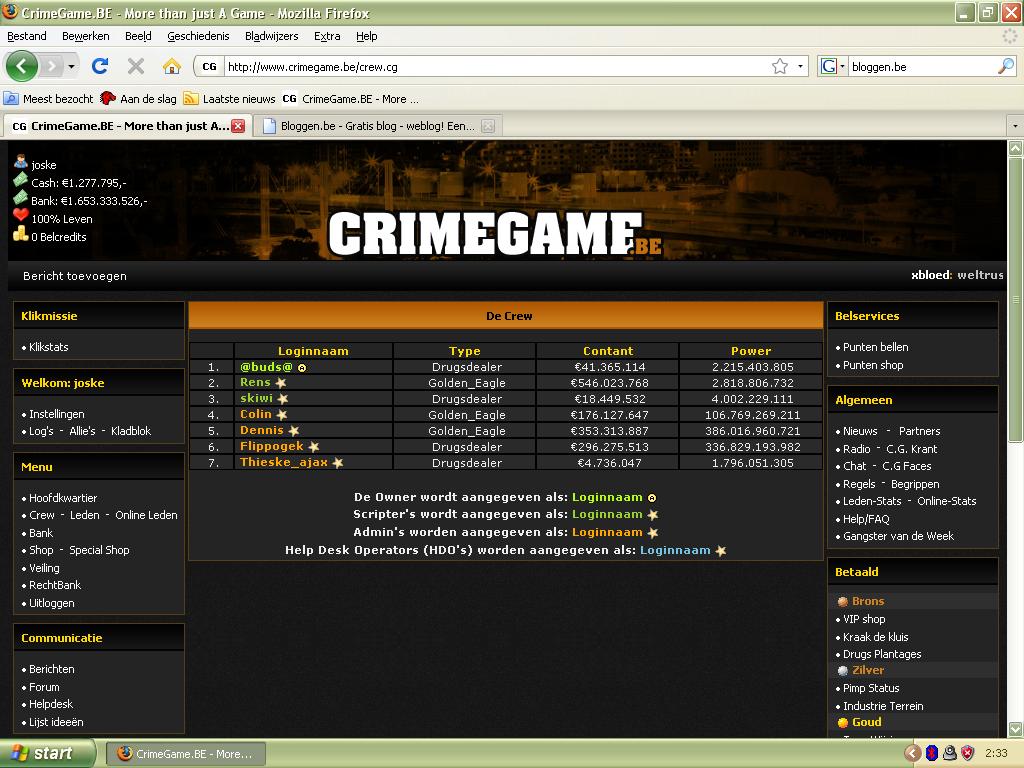Click the Zilver medal icon

842,671
